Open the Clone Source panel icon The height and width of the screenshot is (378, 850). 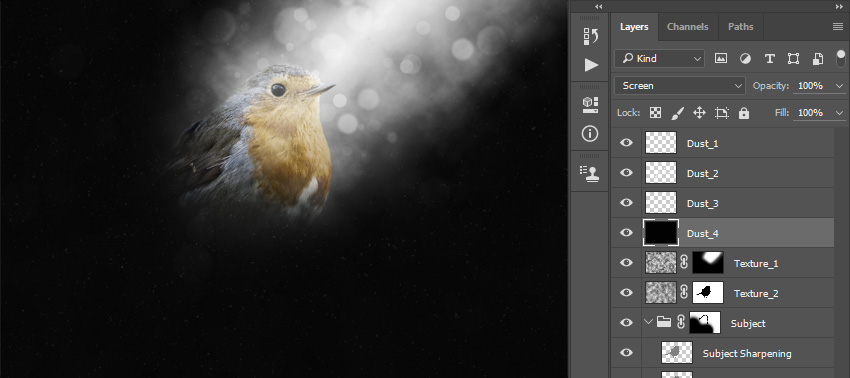[590, 173]
